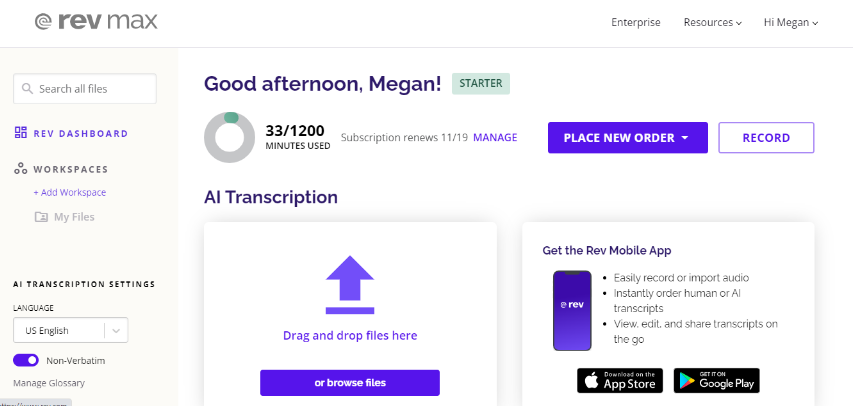Image resolution: width=853 pixels, height=406 pixels.
Task: Click the Get the Rev Mobile App heading
Action: pyautogui.click(x=607, y=250)
